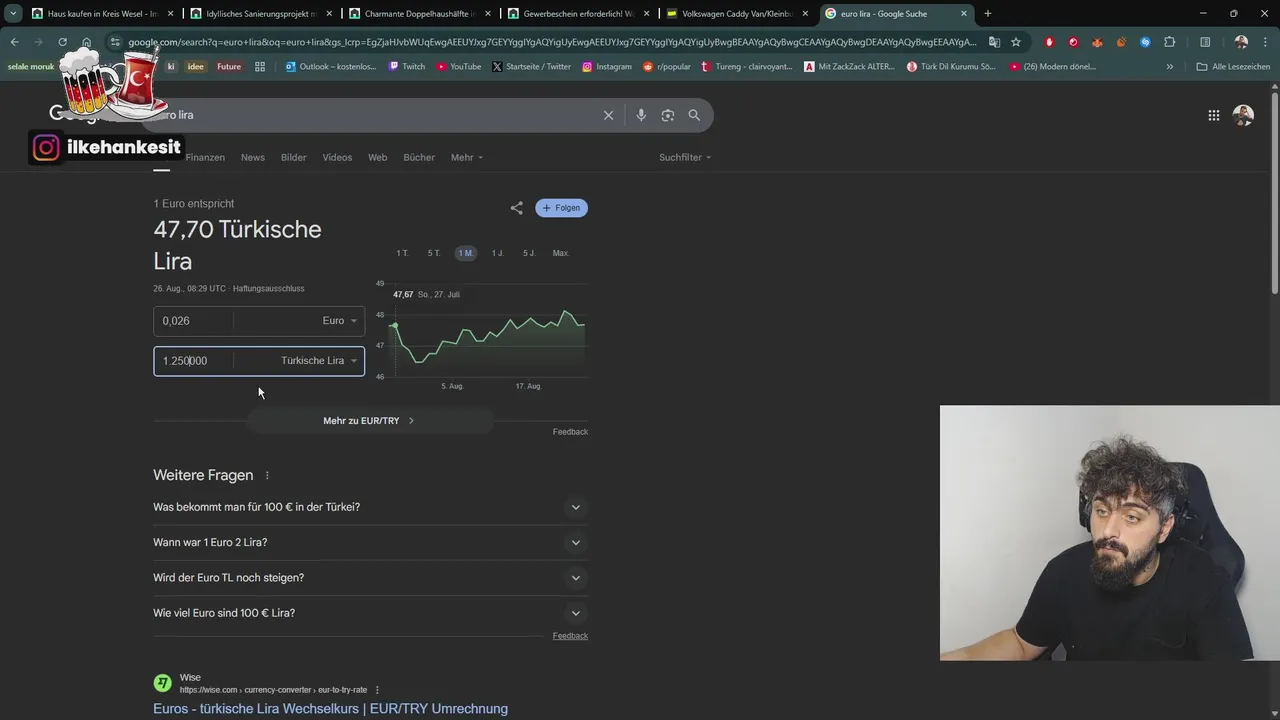The width and height of the screenshot is (1280, 720).
Task: Click the Haftungsausschluss link
Action: (268, 289)
